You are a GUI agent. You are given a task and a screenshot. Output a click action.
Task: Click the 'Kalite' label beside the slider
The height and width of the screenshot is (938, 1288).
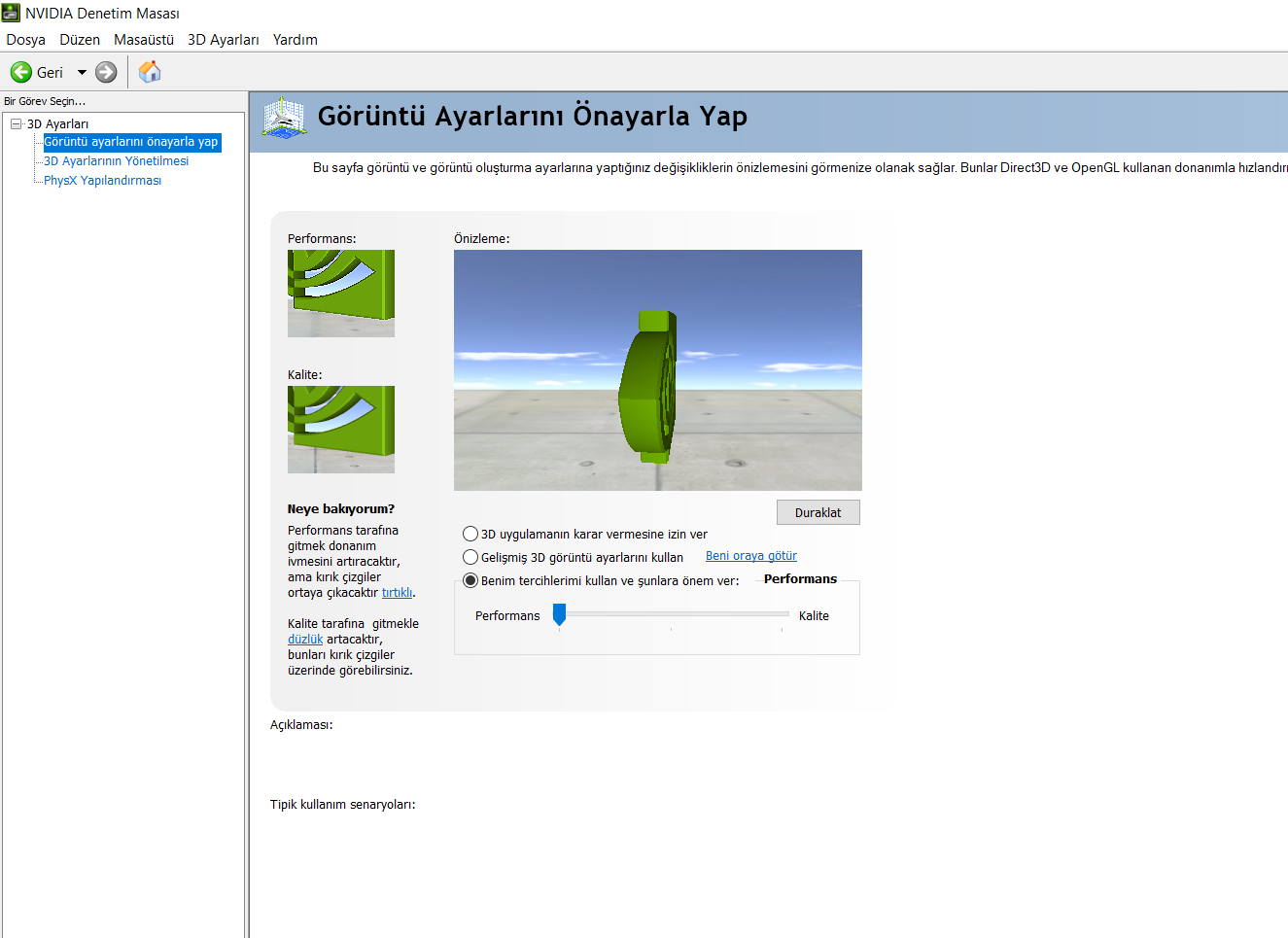click(x=814, y=616)
